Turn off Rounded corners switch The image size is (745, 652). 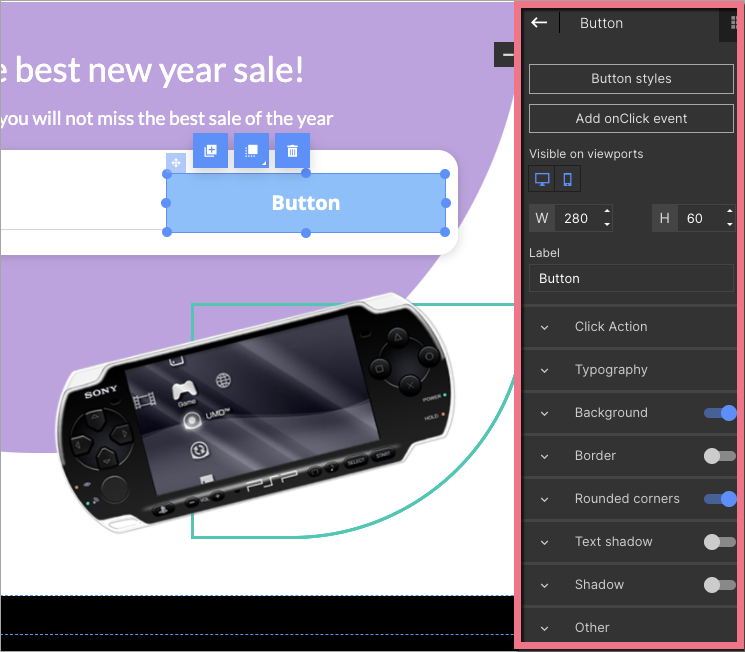point(720,499)
